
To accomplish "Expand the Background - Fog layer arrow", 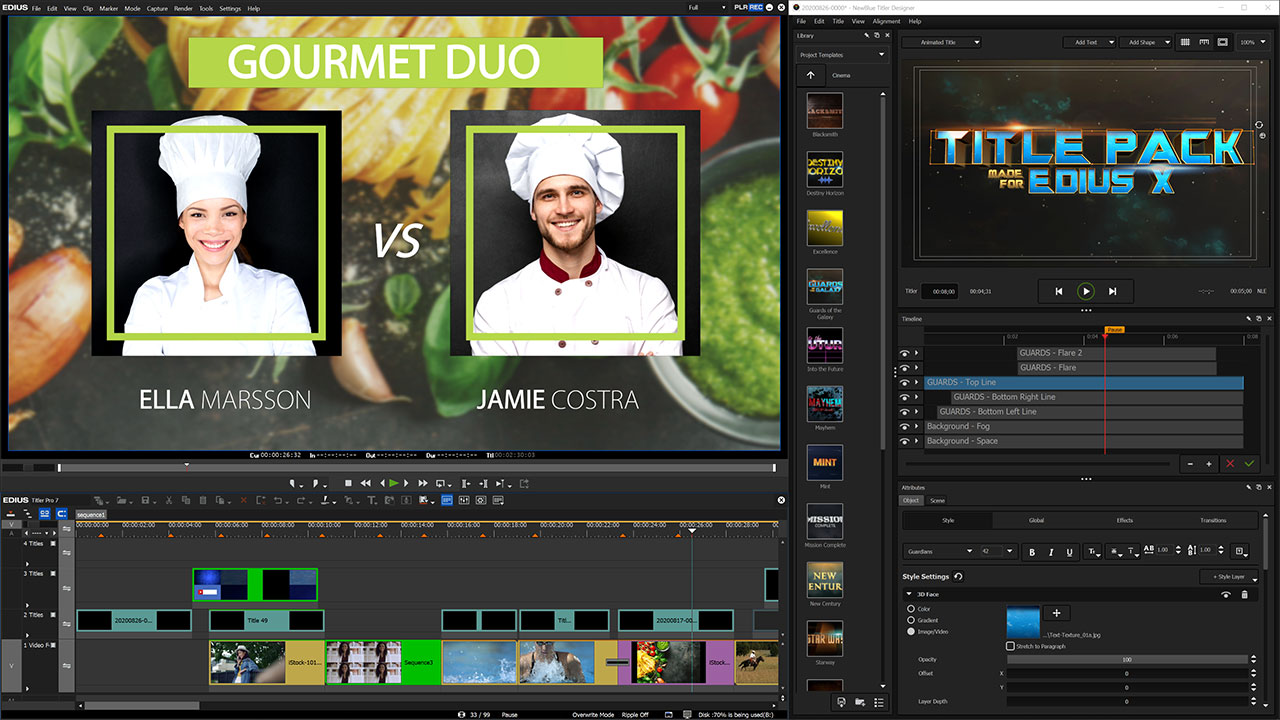I will point(917,427).
